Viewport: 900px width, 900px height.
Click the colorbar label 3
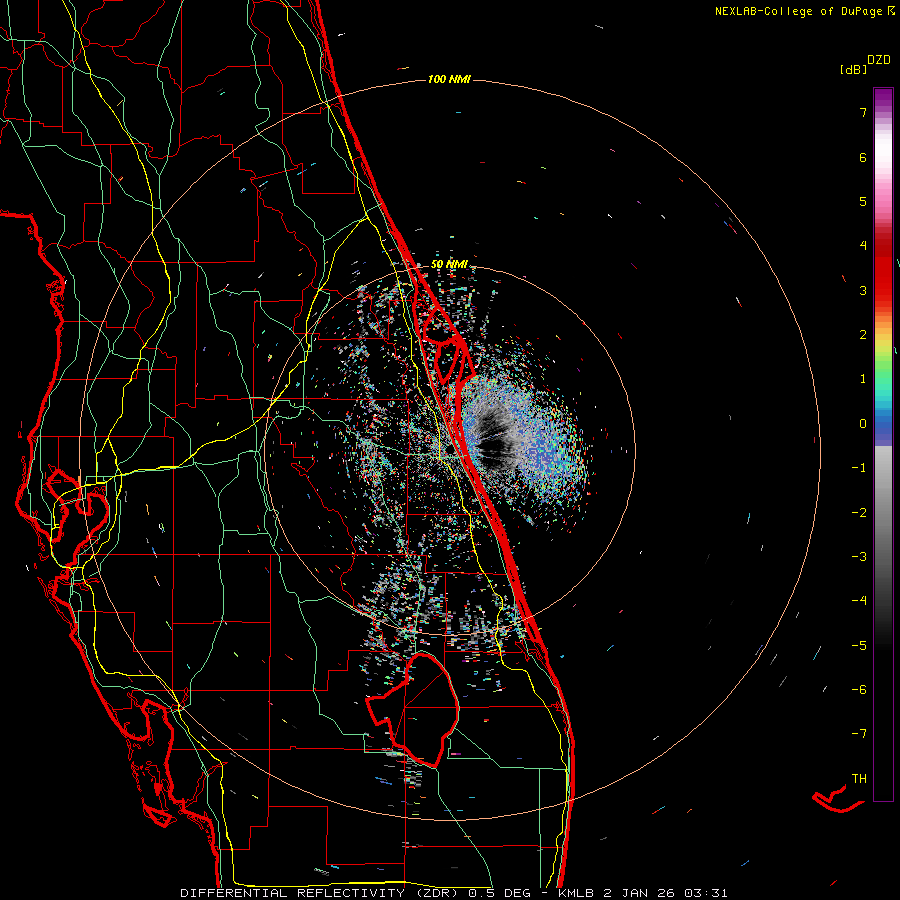pyautogui.click(x=863, y=290)
